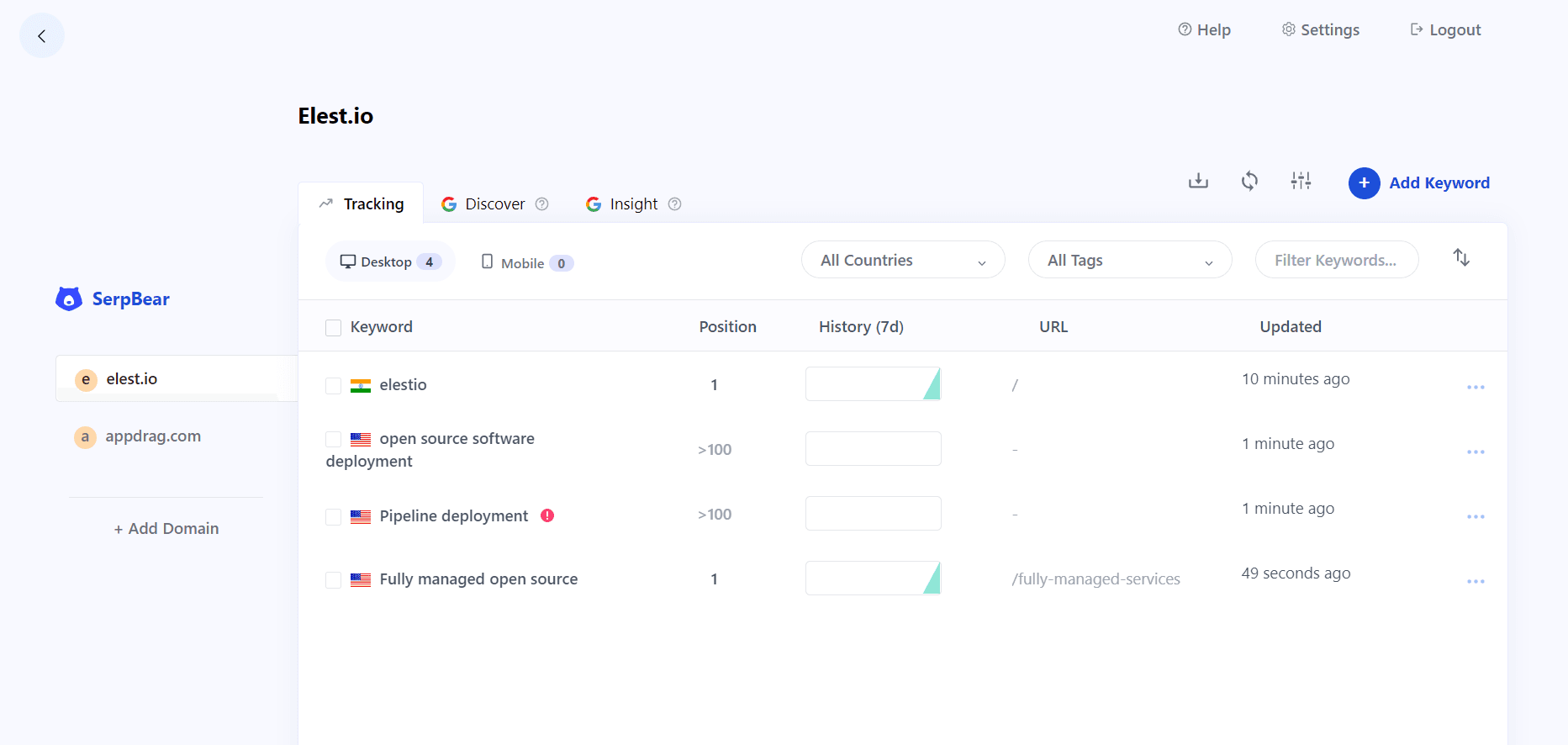1568x745 pixels.
Task: Click Fully managed open source history chart
Action: (873, 579)
